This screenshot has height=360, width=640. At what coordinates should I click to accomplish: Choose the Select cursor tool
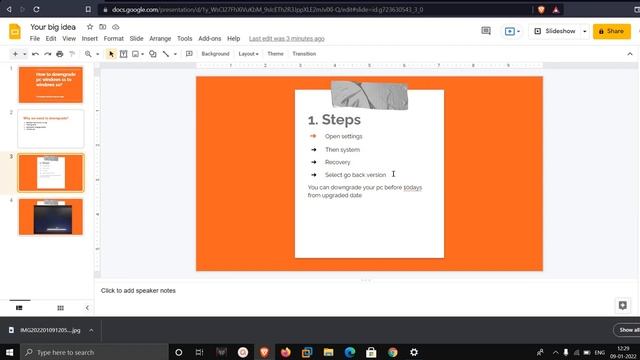click(x=111, y=54)
